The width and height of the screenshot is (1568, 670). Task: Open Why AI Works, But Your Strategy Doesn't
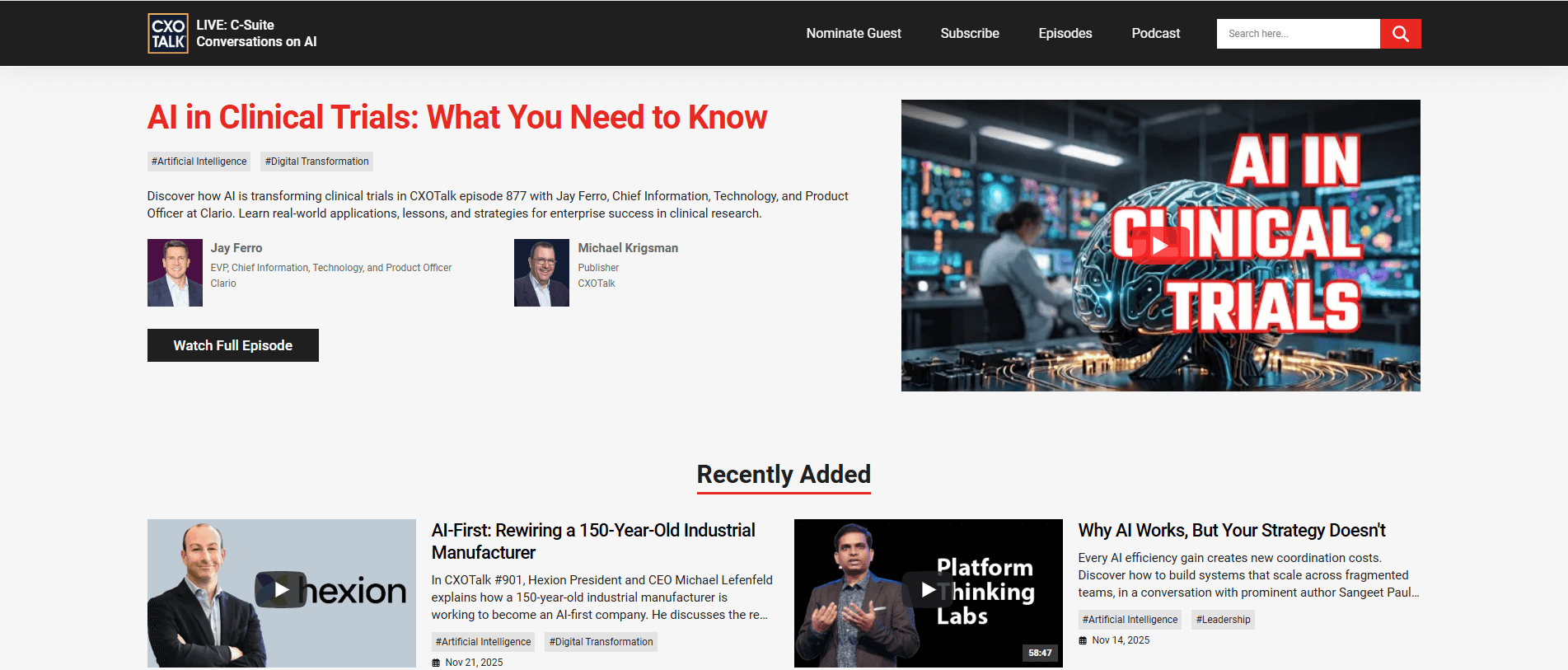pos(1231,531)
